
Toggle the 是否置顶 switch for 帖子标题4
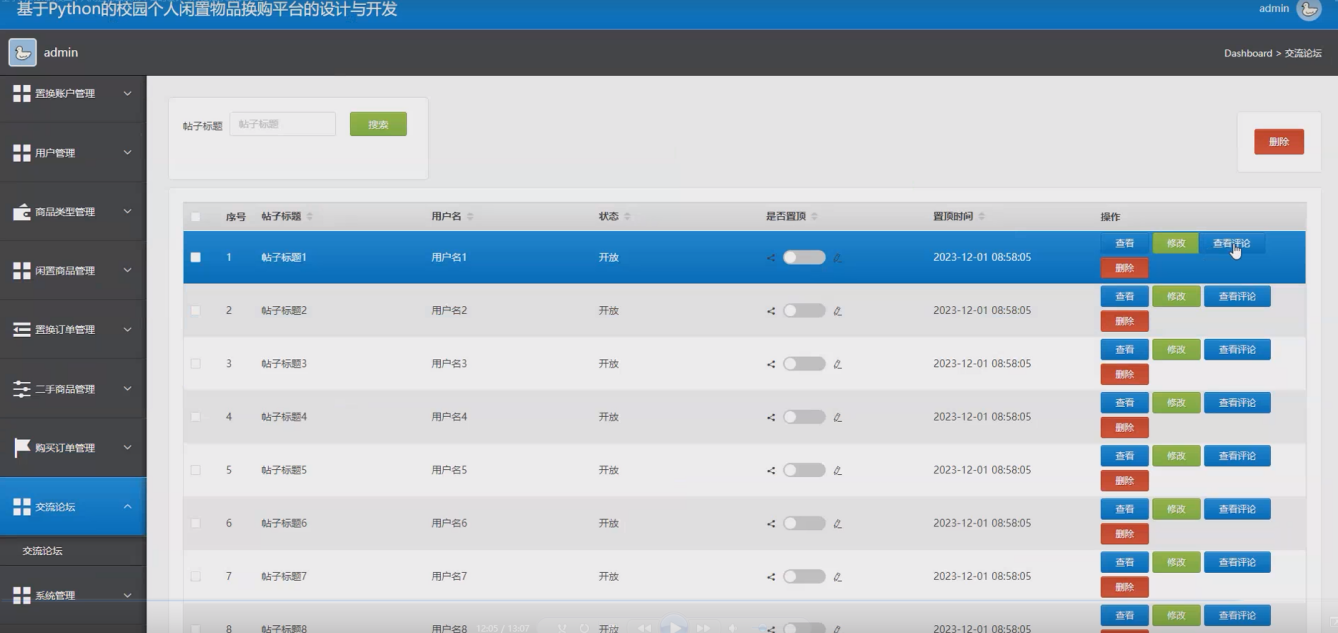(804, 416)
